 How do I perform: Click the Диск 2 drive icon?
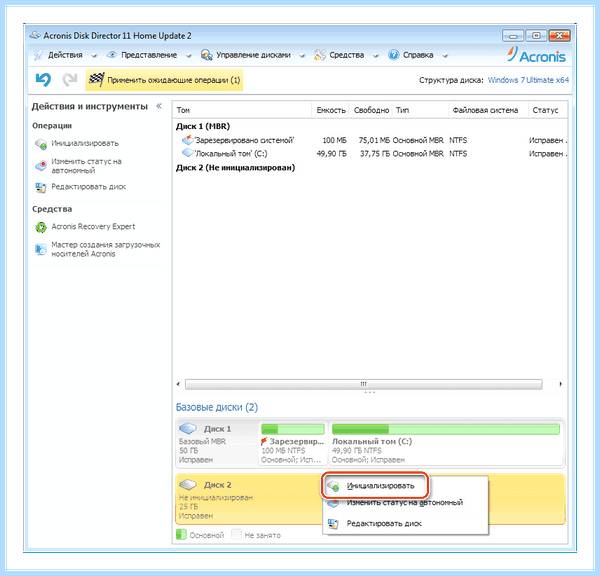(188, 485)
